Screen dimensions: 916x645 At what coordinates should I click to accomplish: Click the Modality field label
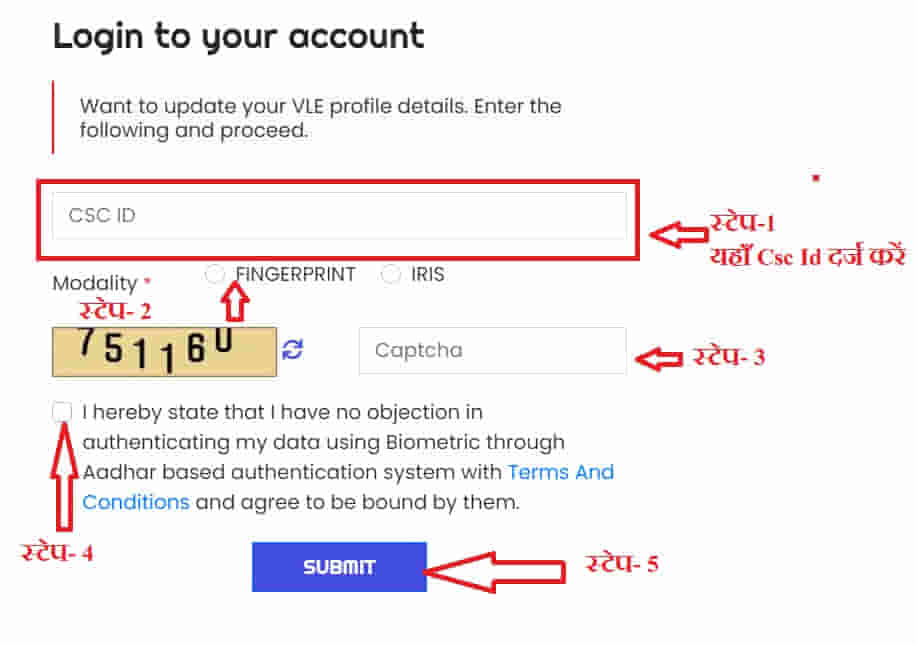coord(95,283)
